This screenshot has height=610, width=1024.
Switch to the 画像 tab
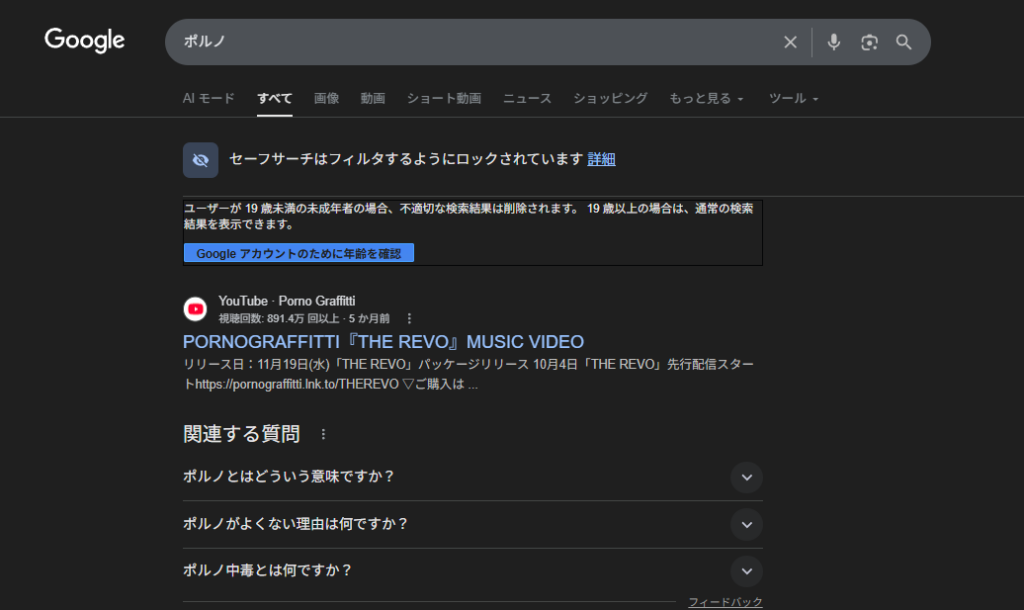326,98
